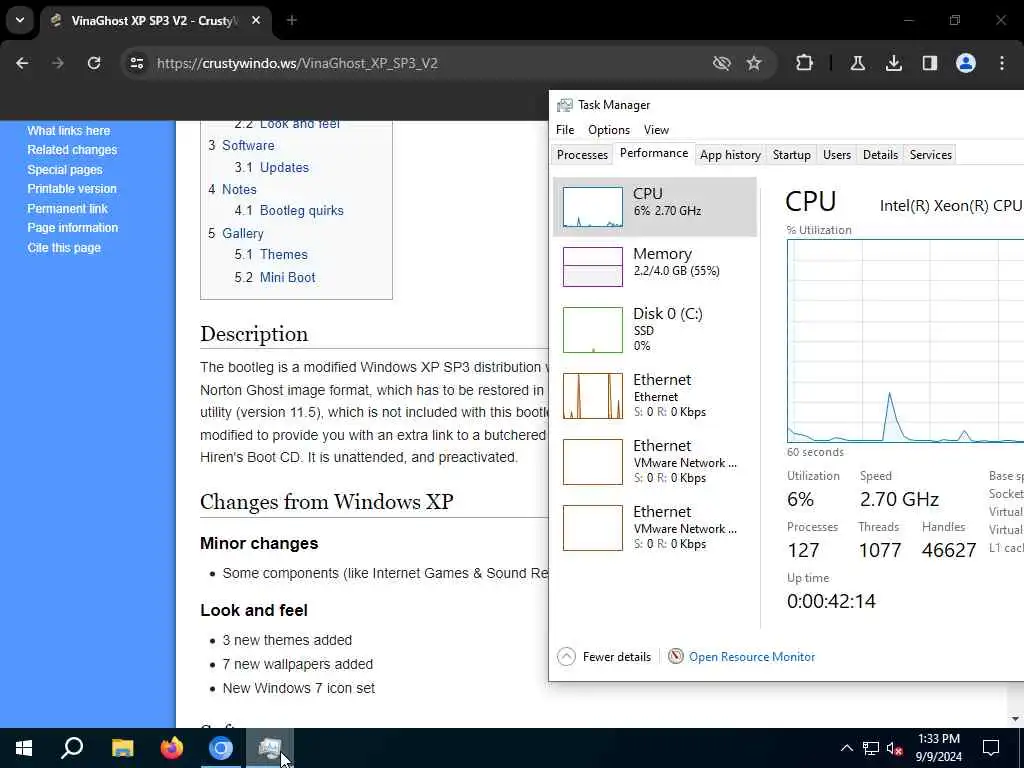Open the Chrome extensions puzzle icon
The height and width of the screenshot is (768, 1024).
(805, 63)
